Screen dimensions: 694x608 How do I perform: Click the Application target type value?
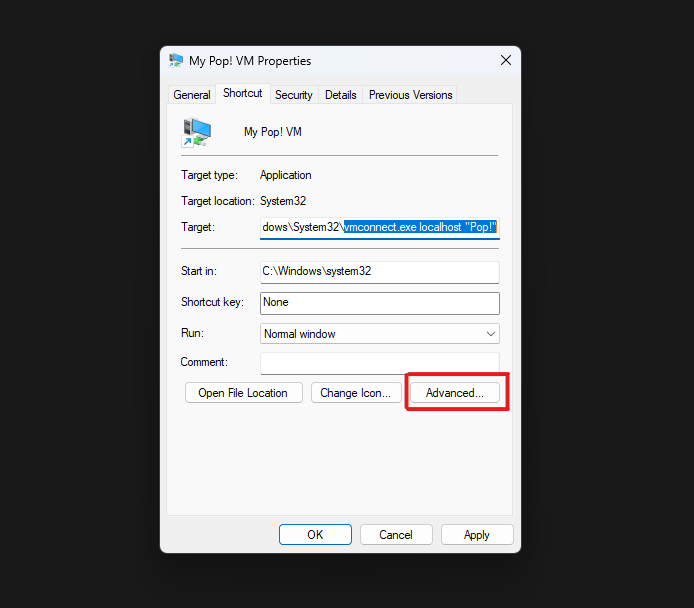pos(285,175)
